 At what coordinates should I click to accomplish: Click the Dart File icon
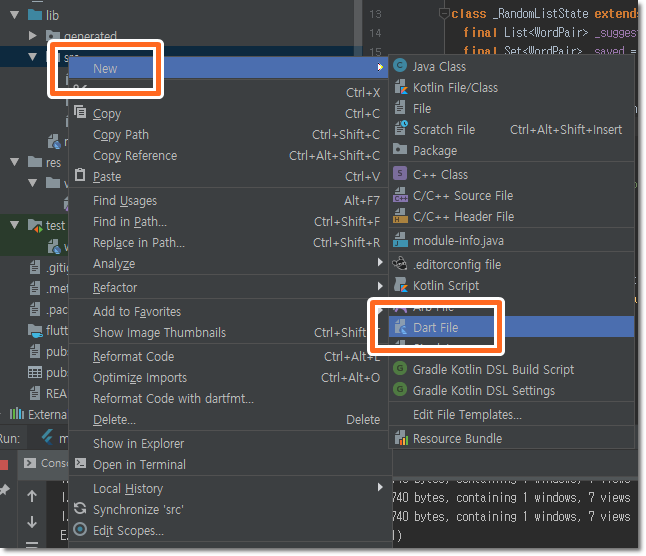point(400,327)
